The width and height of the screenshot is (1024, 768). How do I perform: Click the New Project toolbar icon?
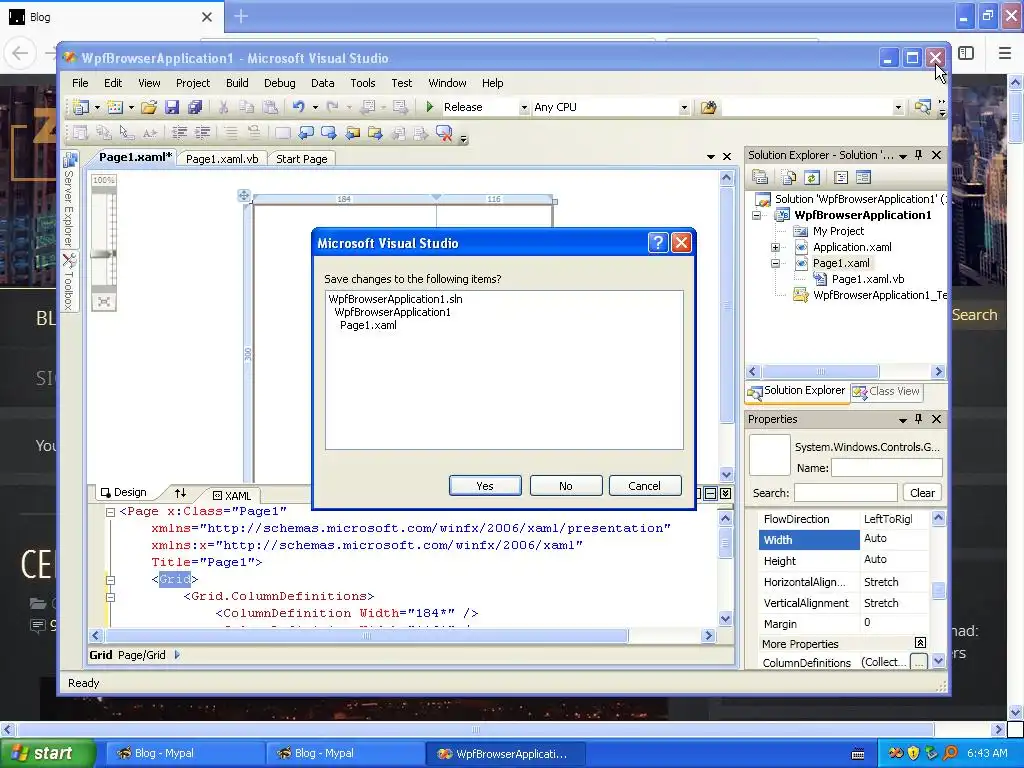coord(81,107)
